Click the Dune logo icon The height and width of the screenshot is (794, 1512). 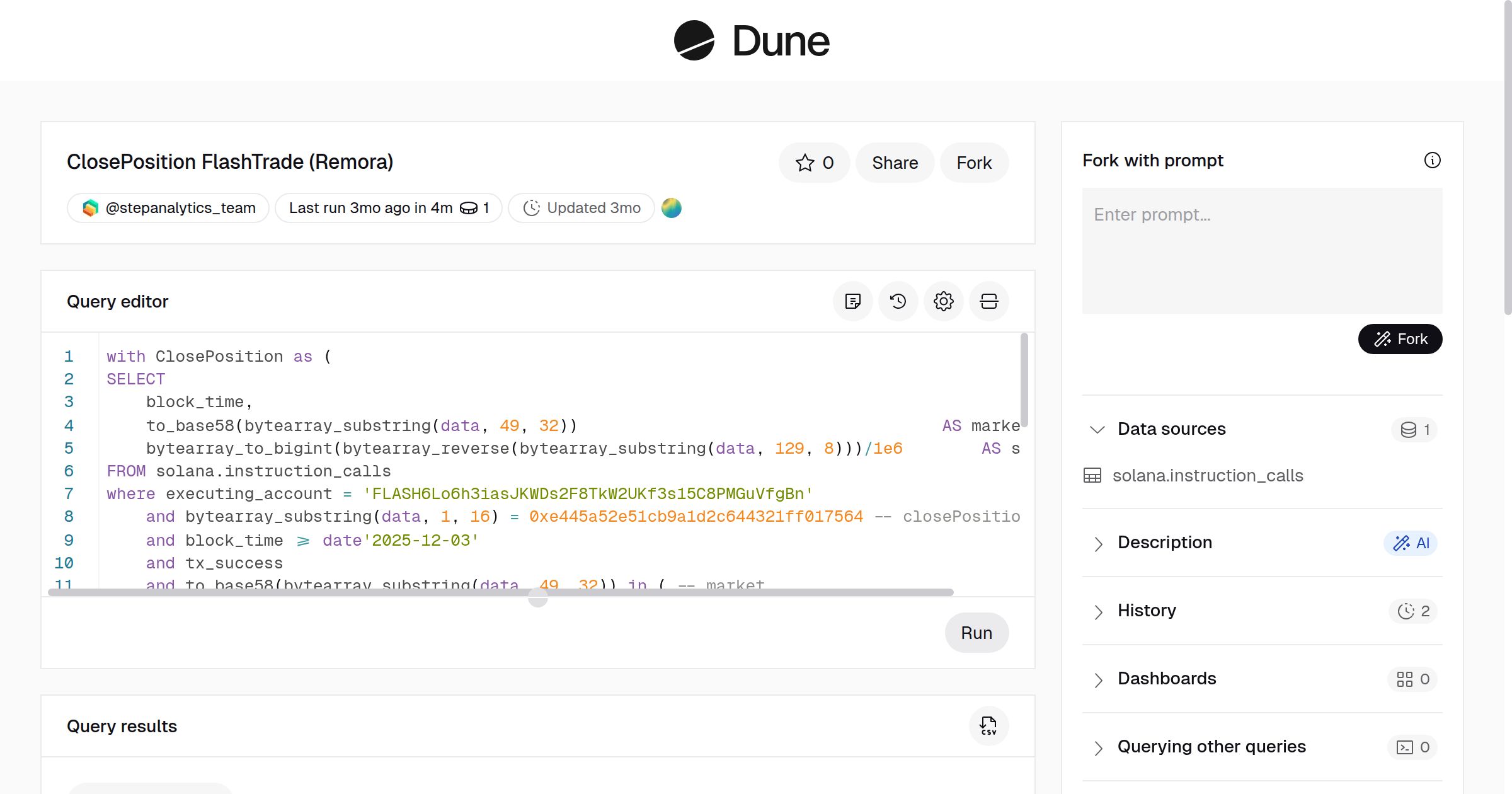coord(694,40)
